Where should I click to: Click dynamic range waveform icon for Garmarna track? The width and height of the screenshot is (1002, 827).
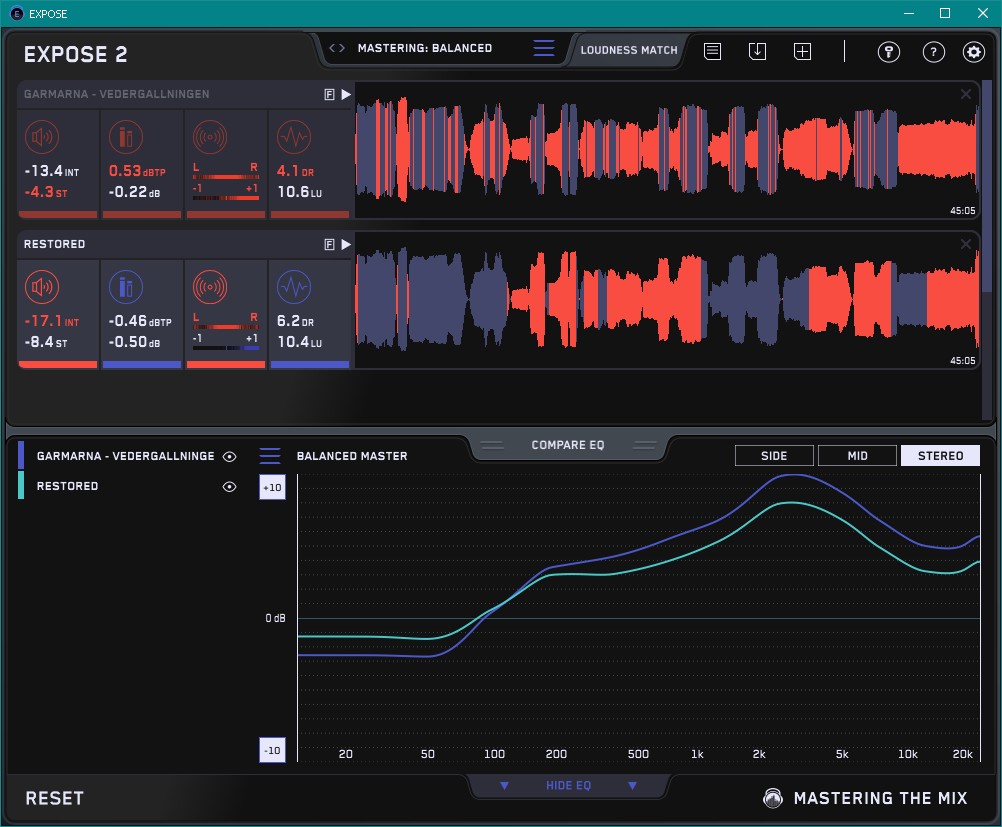coord(293,137)
